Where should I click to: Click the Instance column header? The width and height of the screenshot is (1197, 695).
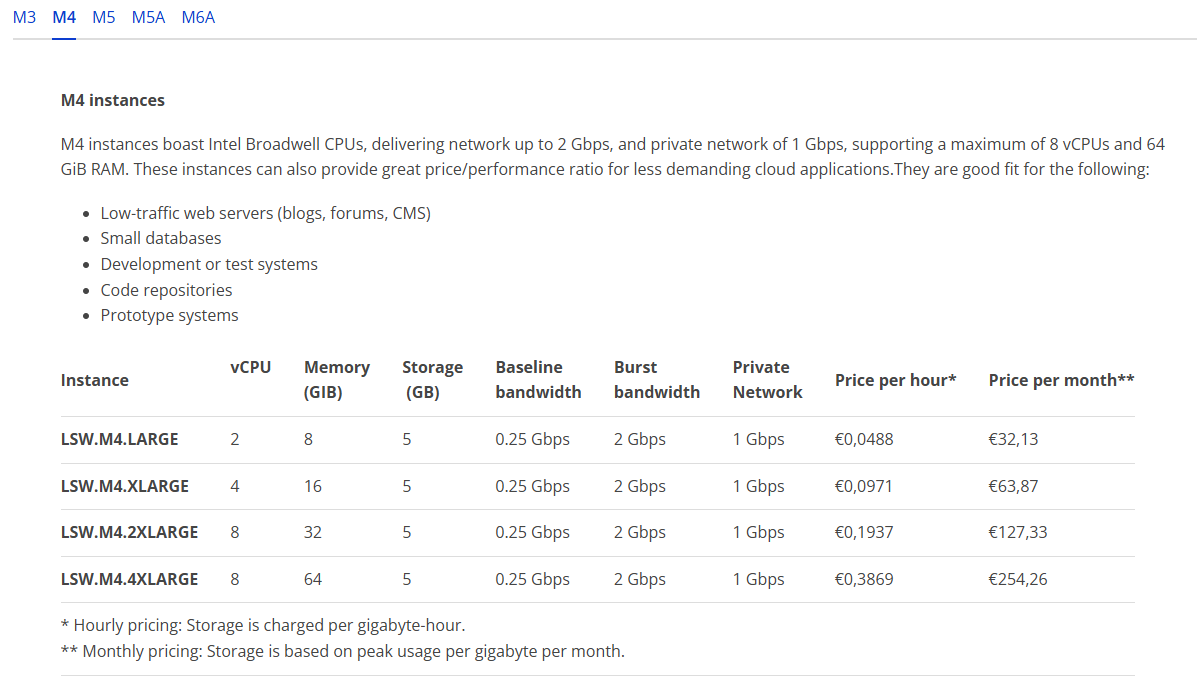95,380
